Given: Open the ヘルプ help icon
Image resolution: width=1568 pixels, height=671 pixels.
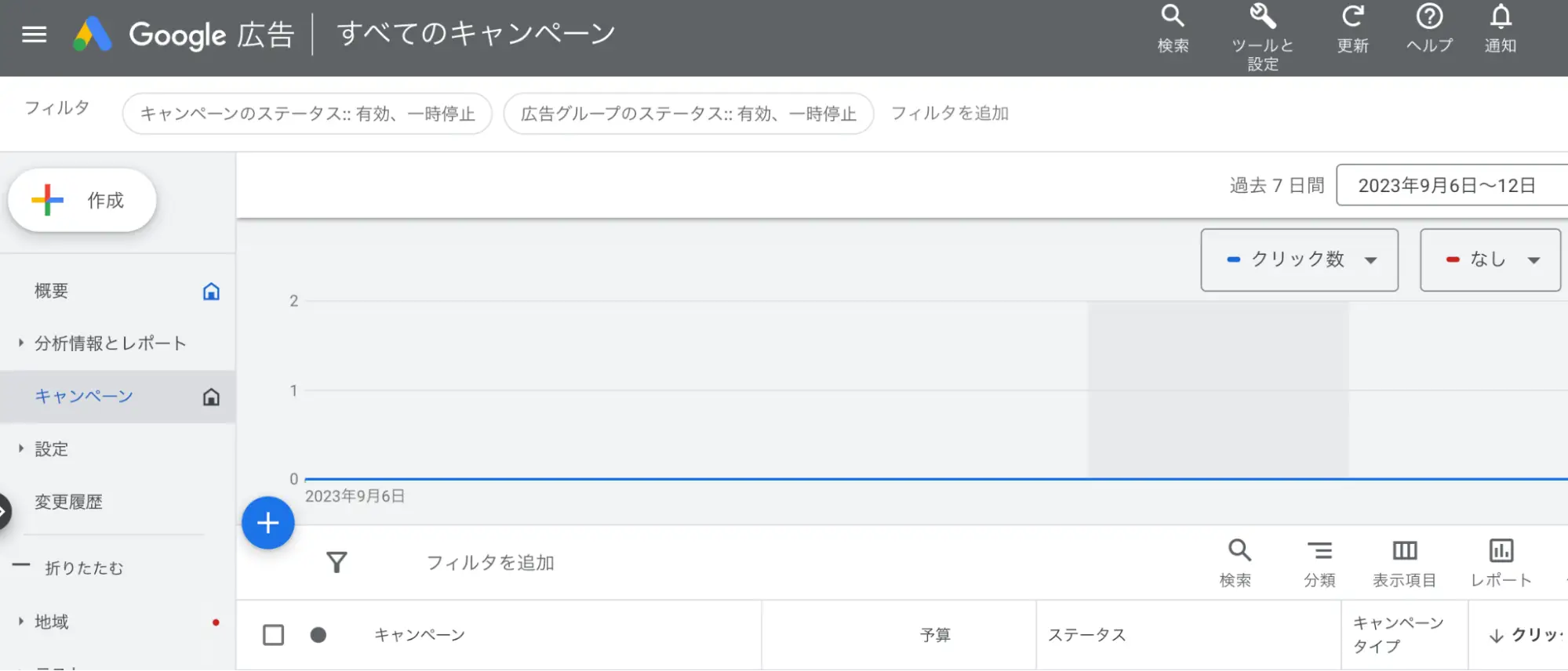Looking at the screenshot, I should coord(1429,17).
